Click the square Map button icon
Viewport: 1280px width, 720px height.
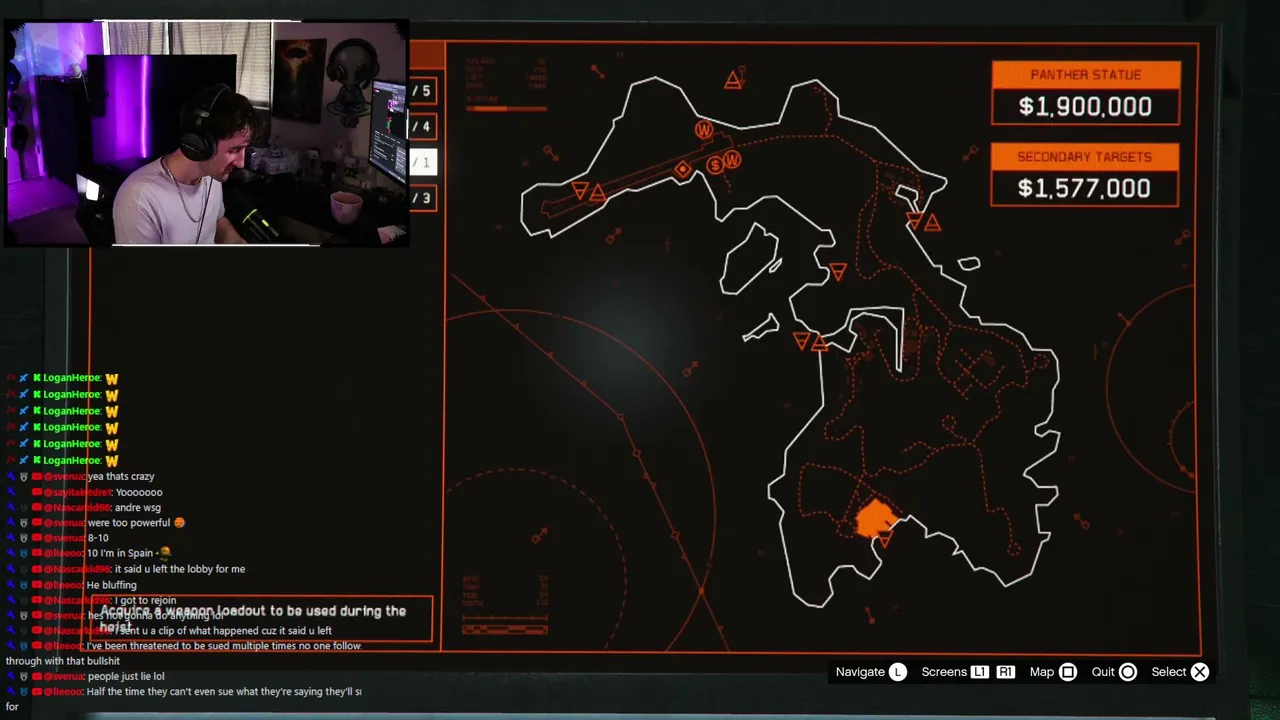point(1068,672)
